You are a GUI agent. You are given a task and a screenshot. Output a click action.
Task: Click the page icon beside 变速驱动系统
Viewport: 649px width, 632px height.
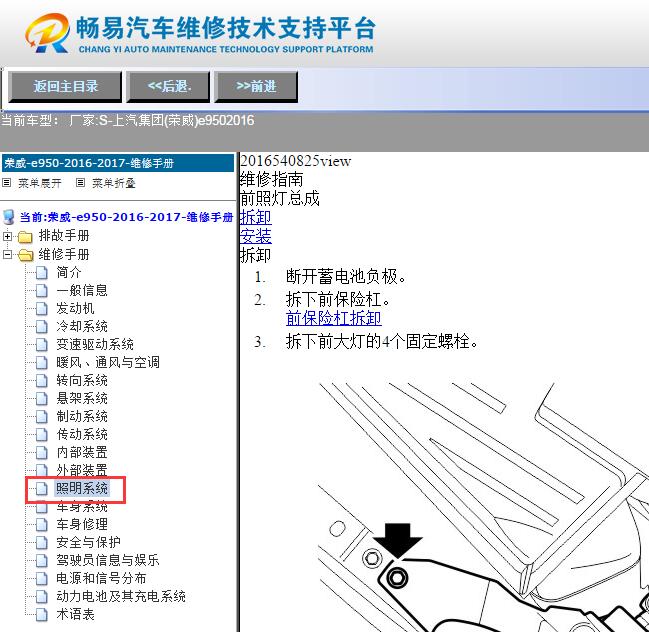point(41,345)
